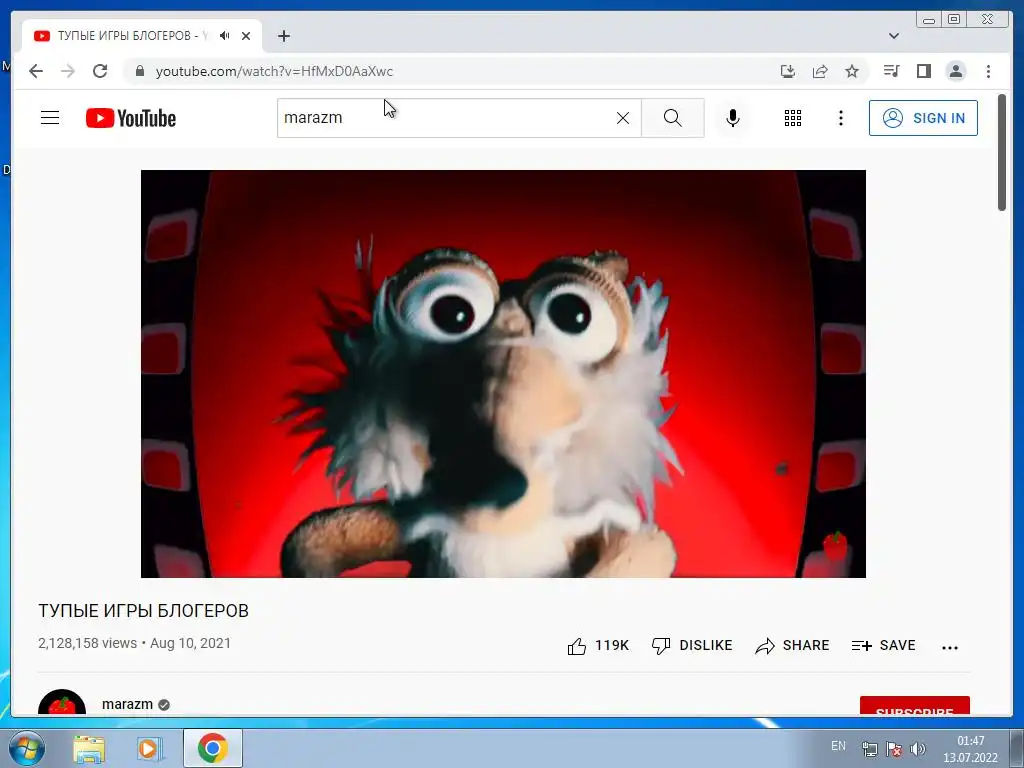Open the Action Center flag icon

coord(894,749)
